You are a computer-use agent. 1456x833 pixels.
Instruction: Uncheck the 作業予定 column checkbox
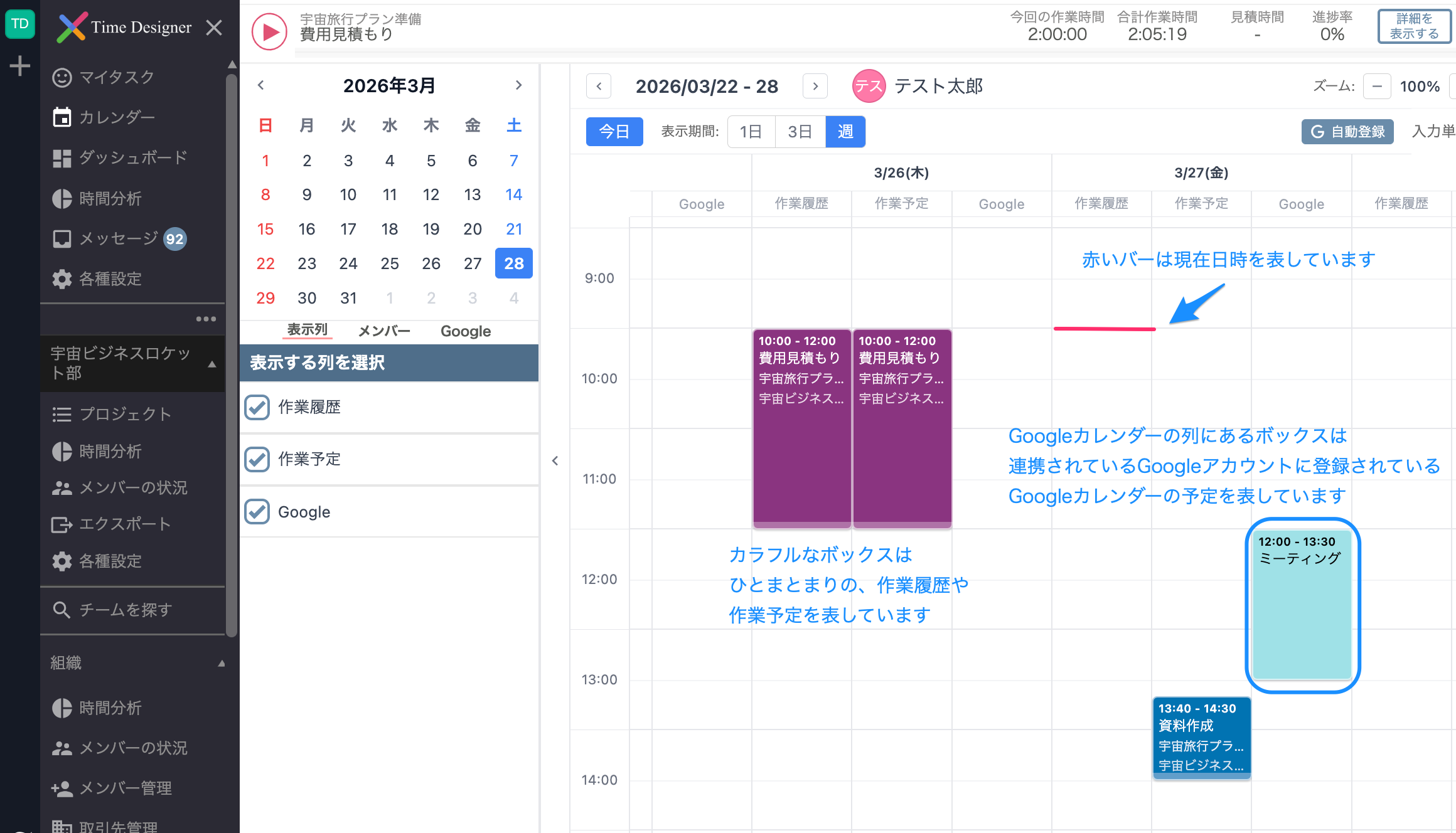pos(257,459)
